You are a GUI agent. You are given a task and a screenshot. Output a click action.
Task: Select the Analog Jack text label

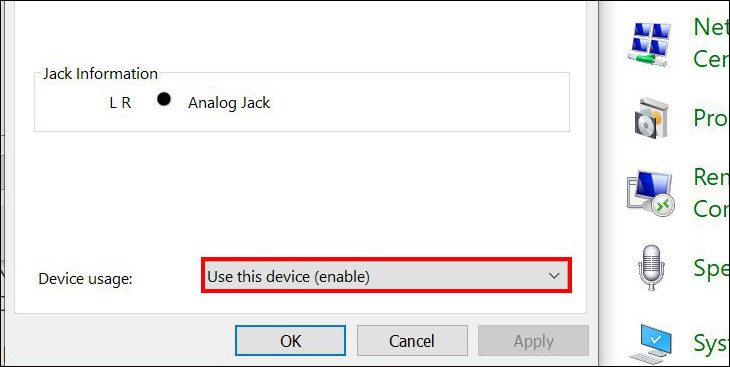point(229,103)
